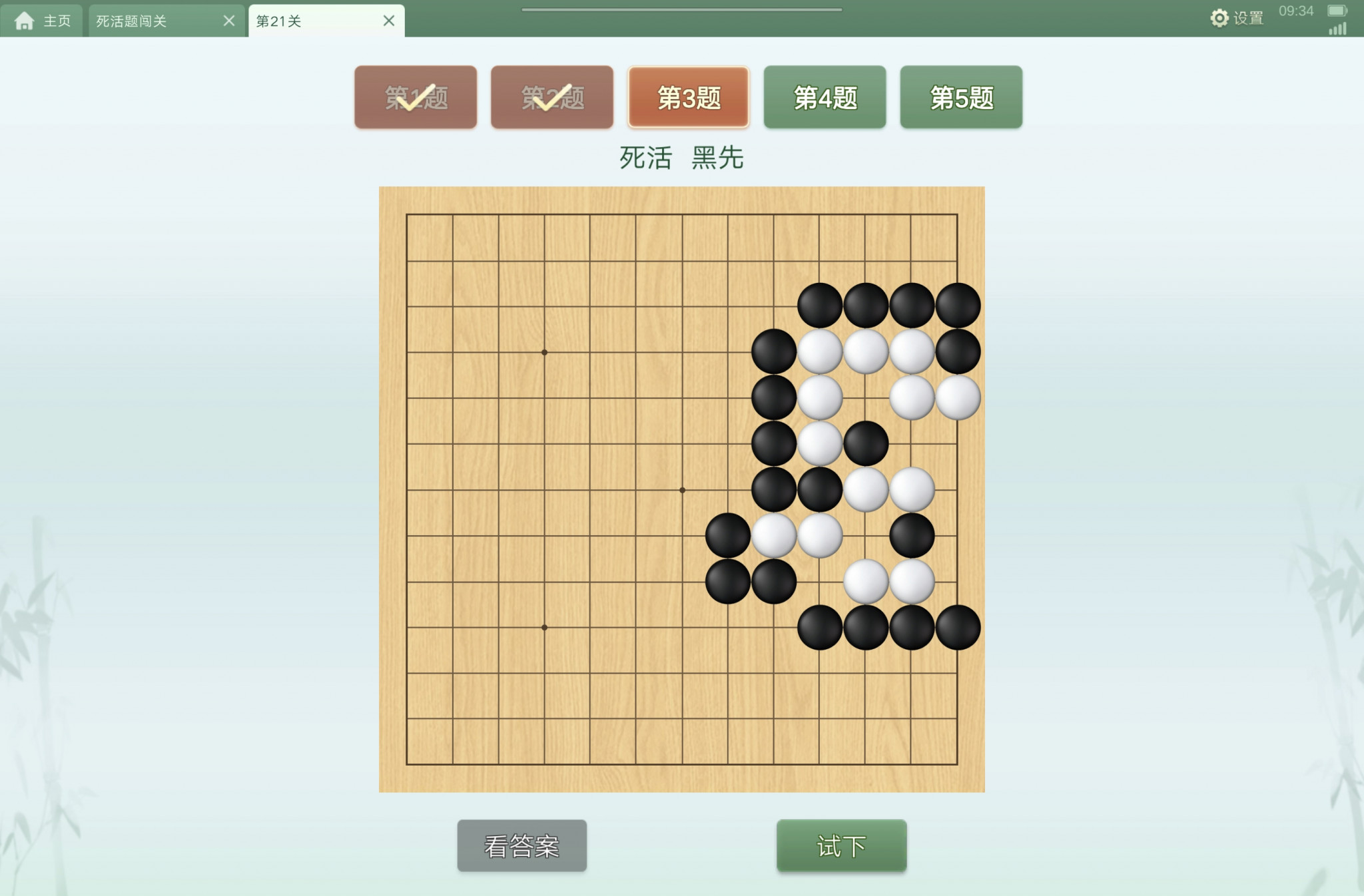The width and height of the screenshot is (1364, 896).
Task: Select puzzle 第3题
Action: click(689, 97)
